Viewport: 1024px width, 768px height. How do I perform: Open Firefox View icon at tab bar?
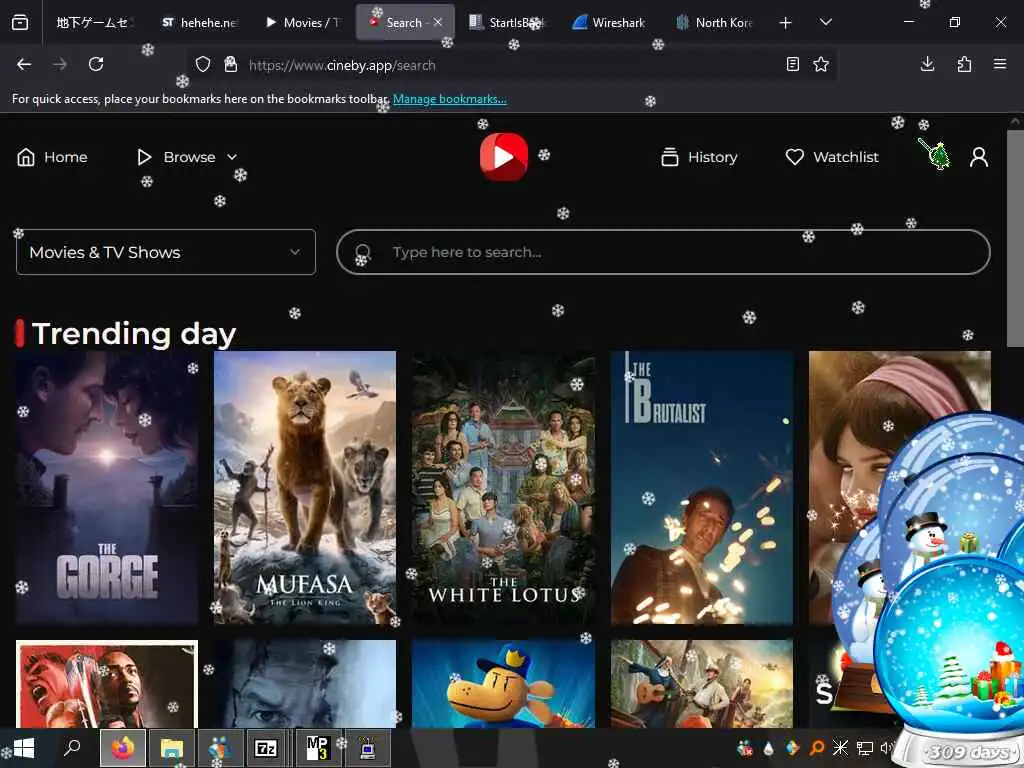[20, 22]
